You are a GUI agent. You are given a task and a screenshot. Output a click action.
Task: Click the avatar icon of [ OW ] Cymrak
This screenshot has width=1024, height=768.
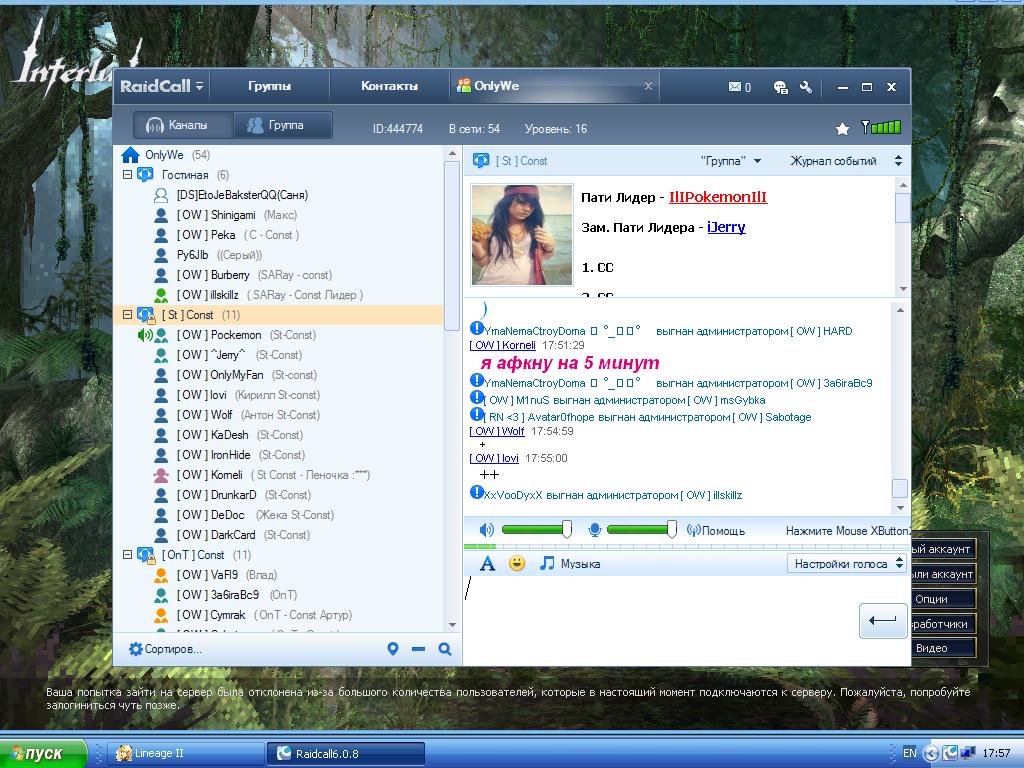tap(161, 615)
